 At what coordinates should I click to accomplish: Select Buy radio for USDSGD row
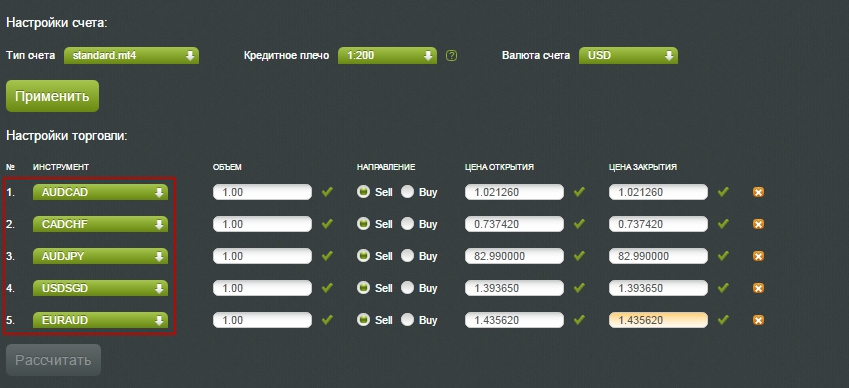[x=407, y=288]
